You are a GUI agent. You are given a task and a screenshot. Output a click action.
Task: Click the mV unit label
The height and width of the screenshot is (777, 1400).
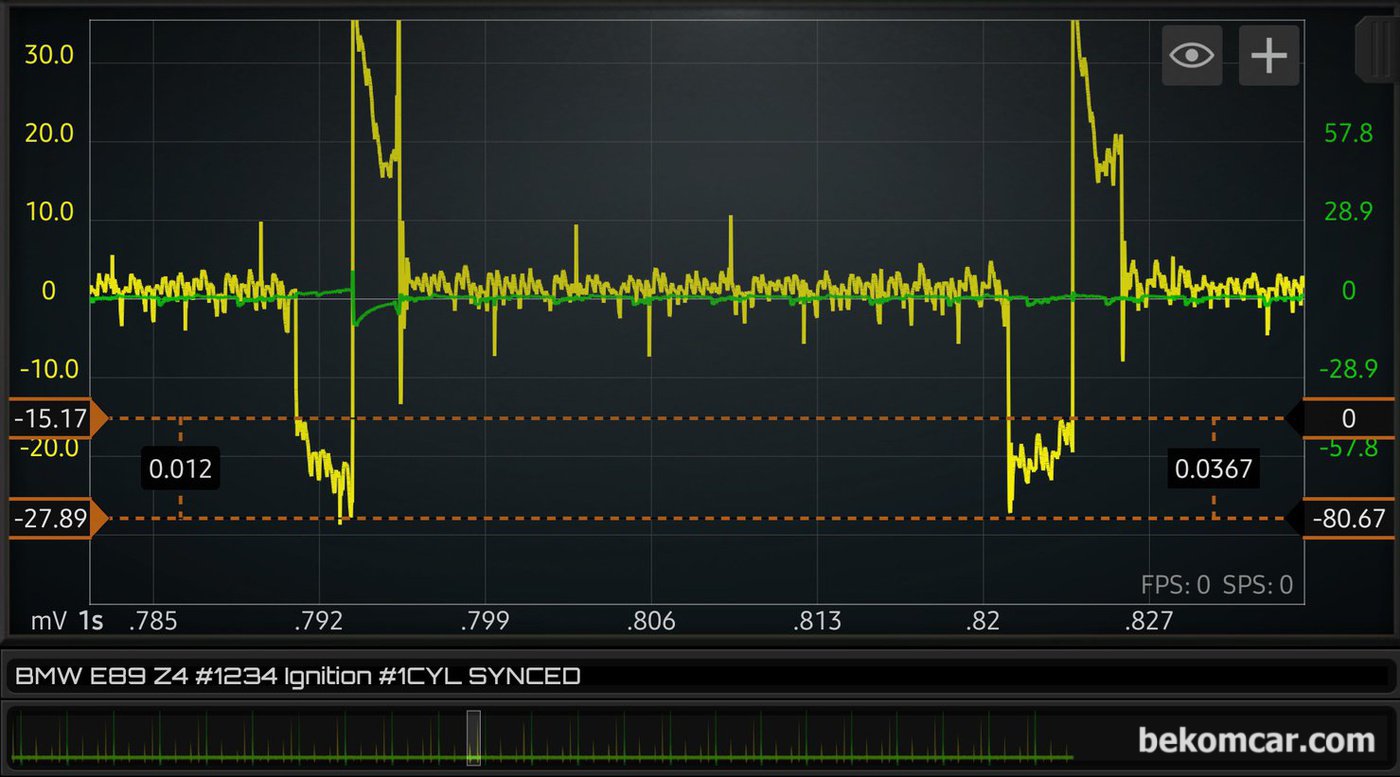coord(48,621)
